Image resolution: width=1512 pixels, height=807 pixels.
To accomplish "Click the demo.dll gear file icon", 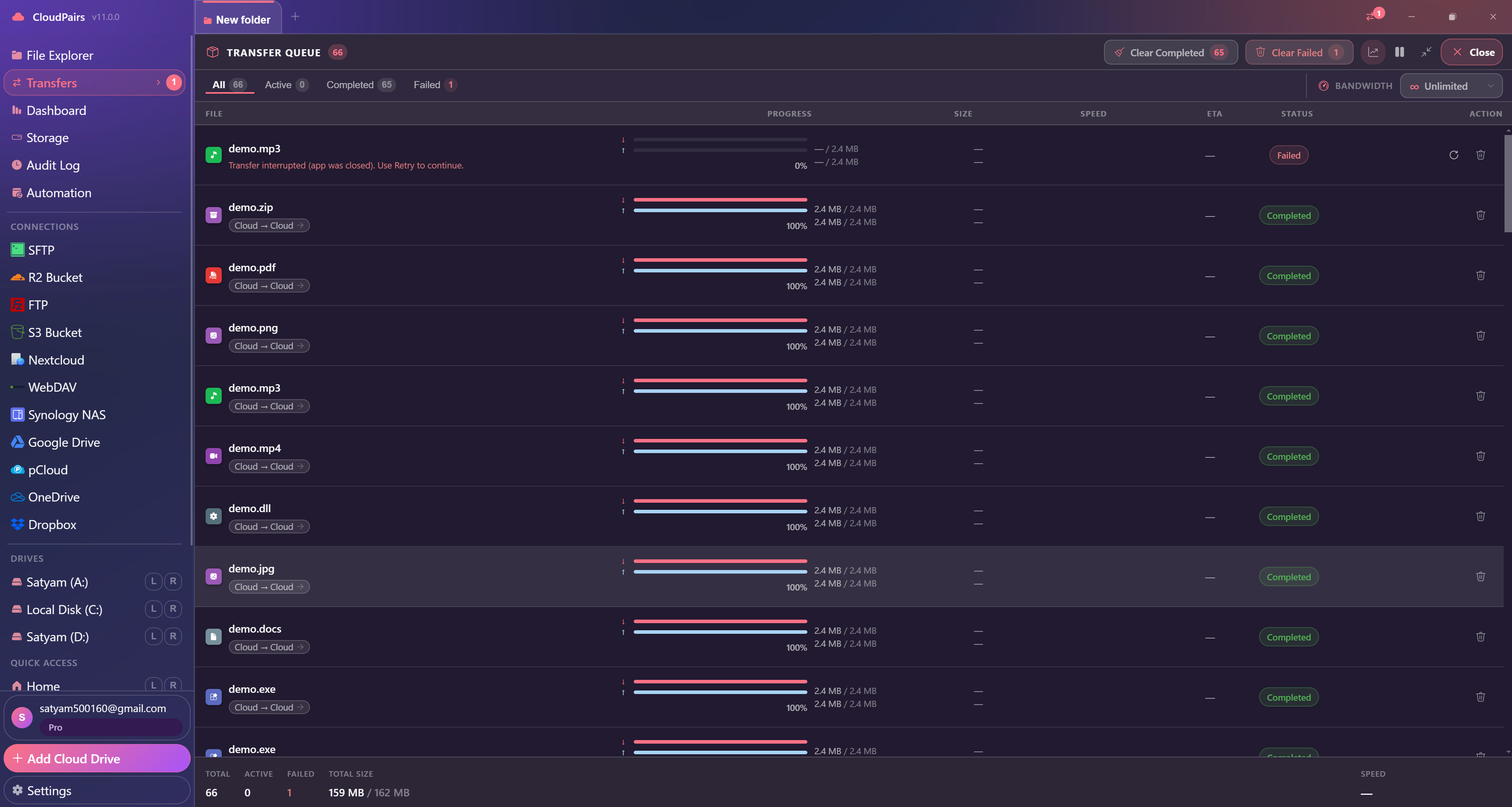I will [x=213, y=516].
